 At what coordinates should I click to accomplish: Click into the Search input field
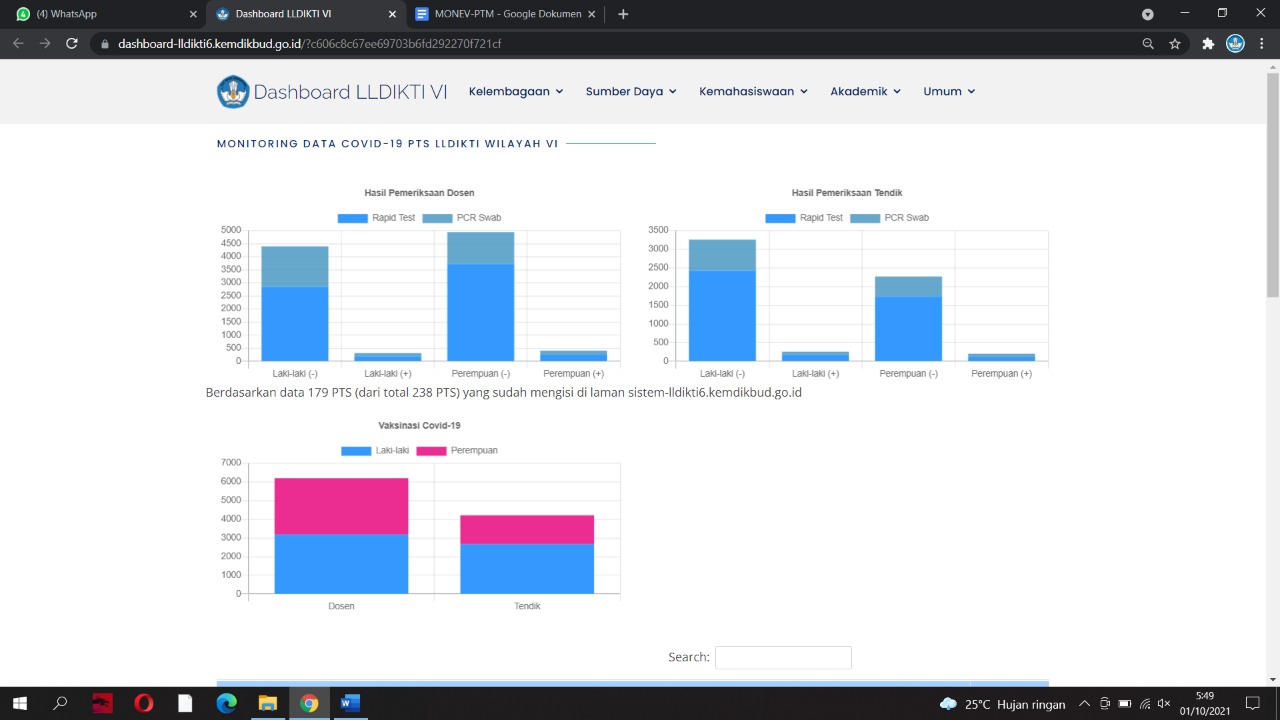point(783,657)
